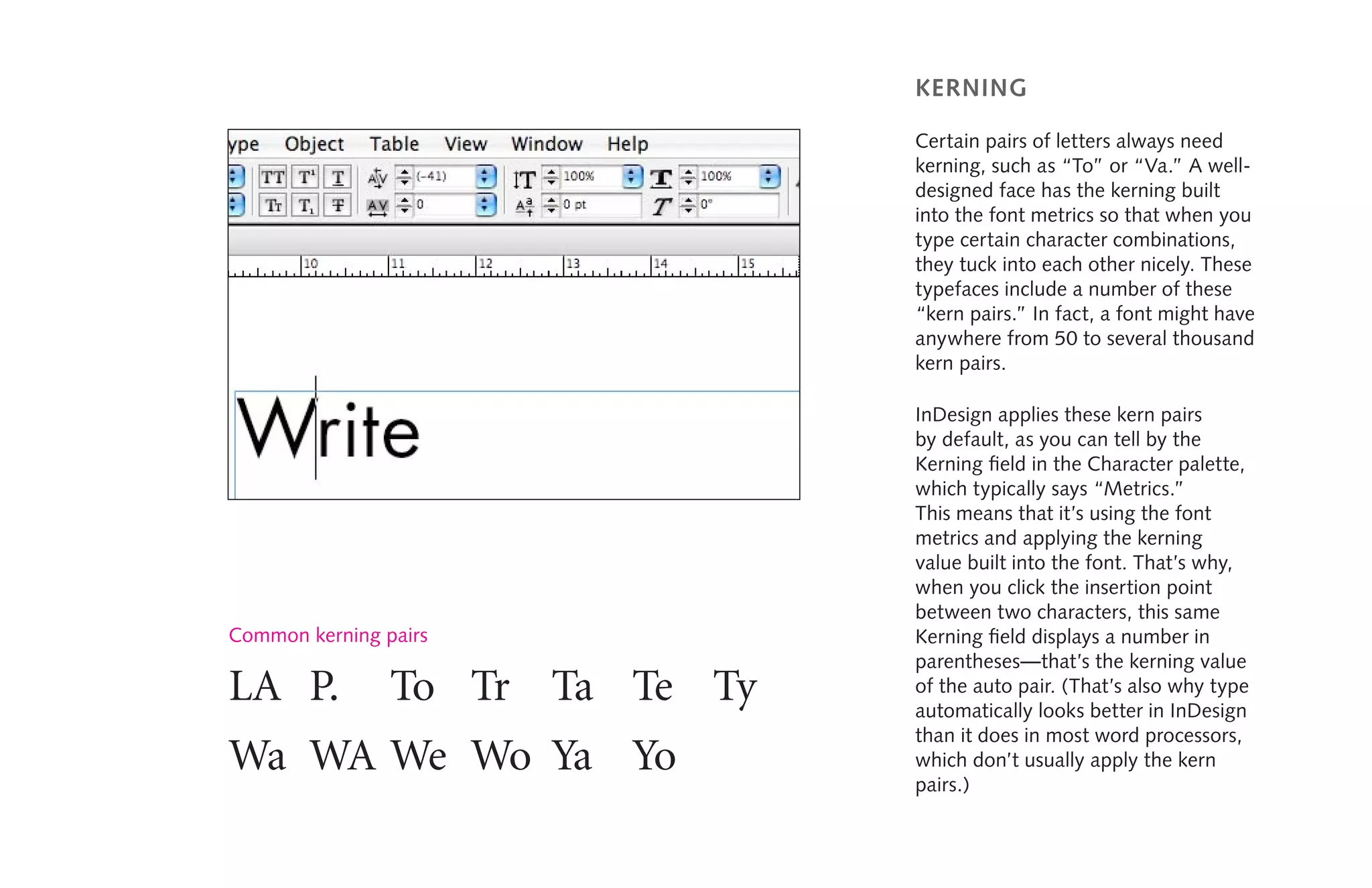The image size is (1372, 888).
Task: Click the skew angle stepper arrows
Action: pos(688,205)
